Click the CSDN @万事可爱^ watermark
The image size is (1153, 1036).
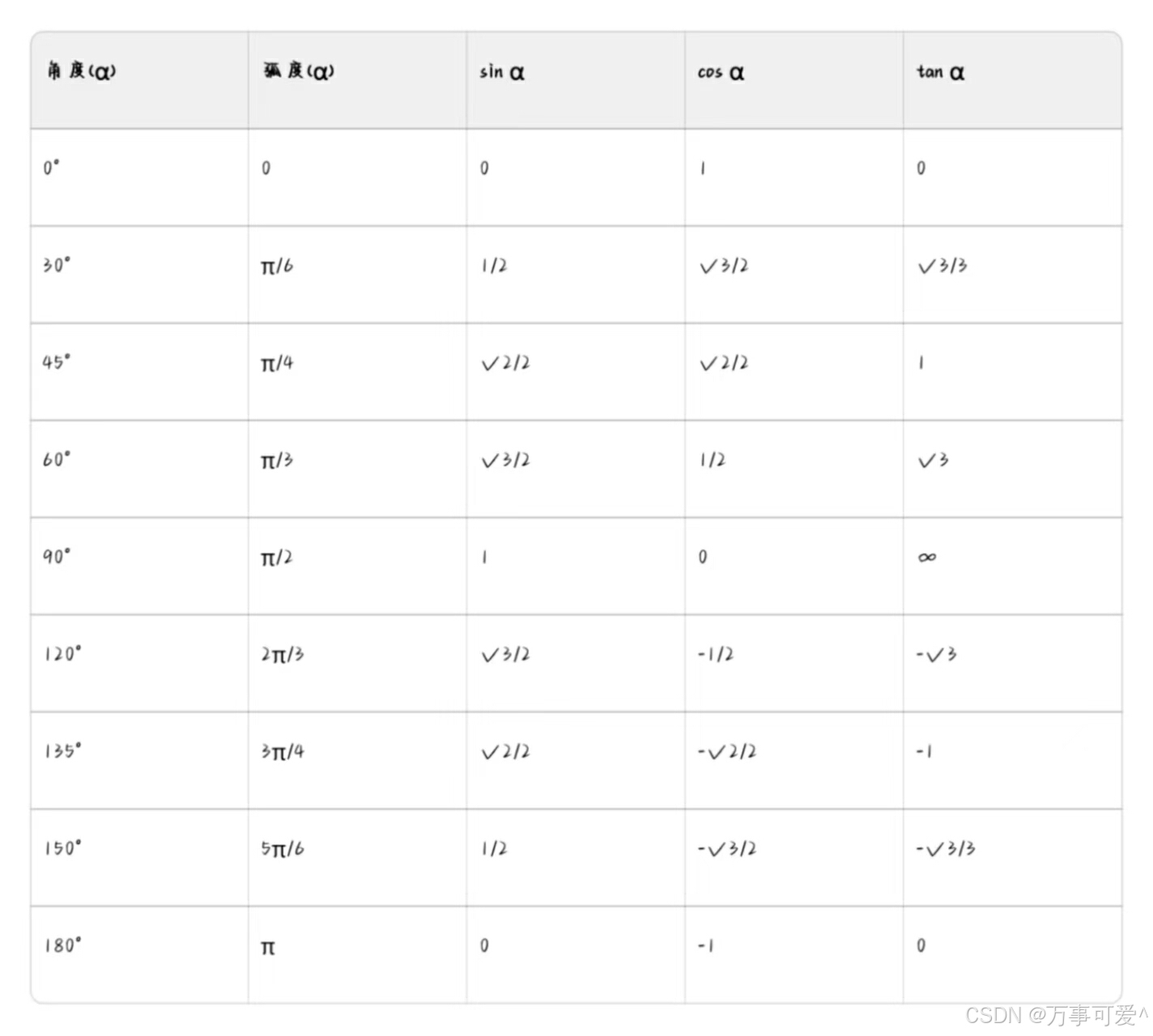coord(1057,1015)
